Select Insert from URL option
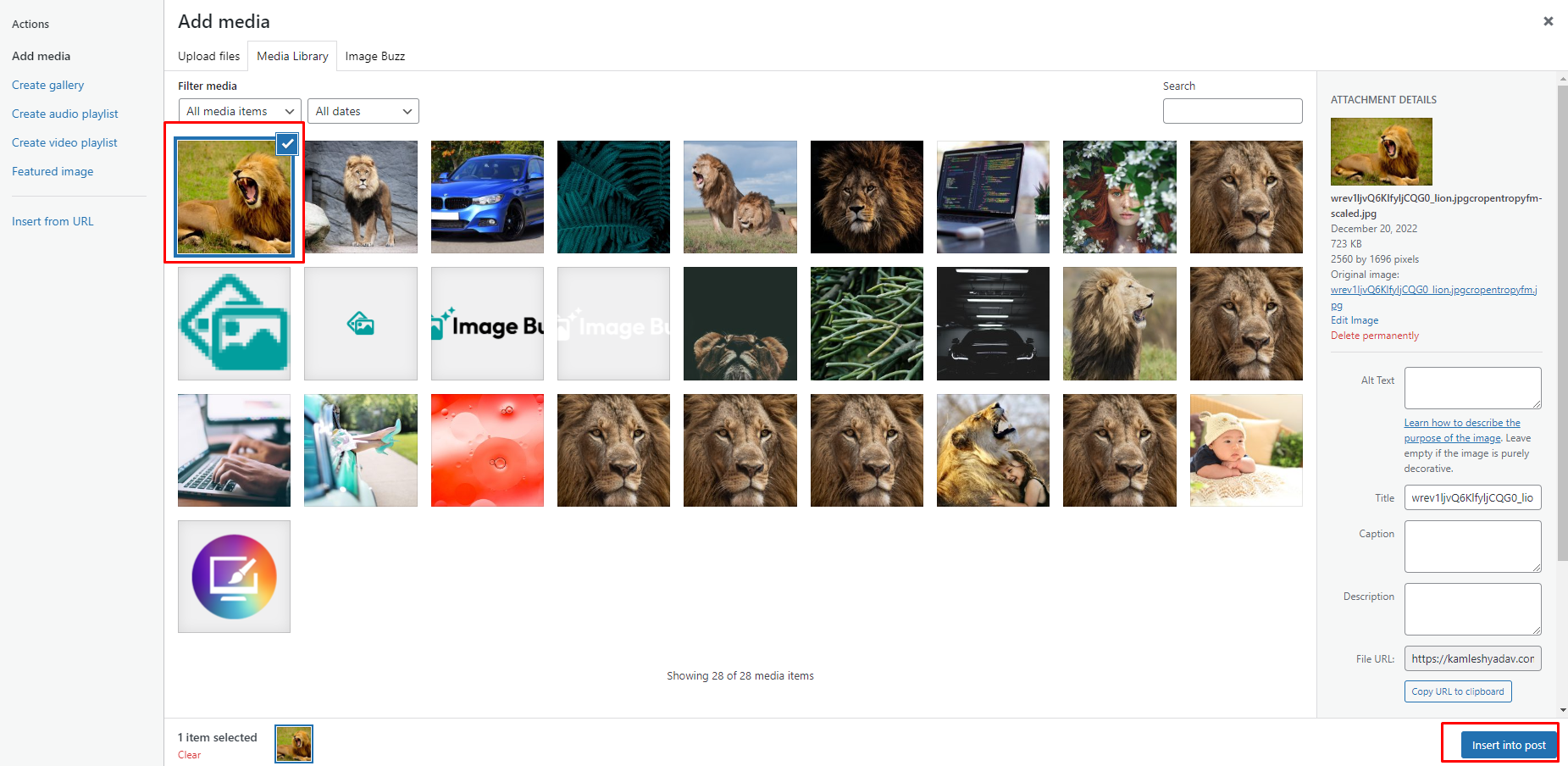This screenshot has height=766, width=1568. pos(53,220)
